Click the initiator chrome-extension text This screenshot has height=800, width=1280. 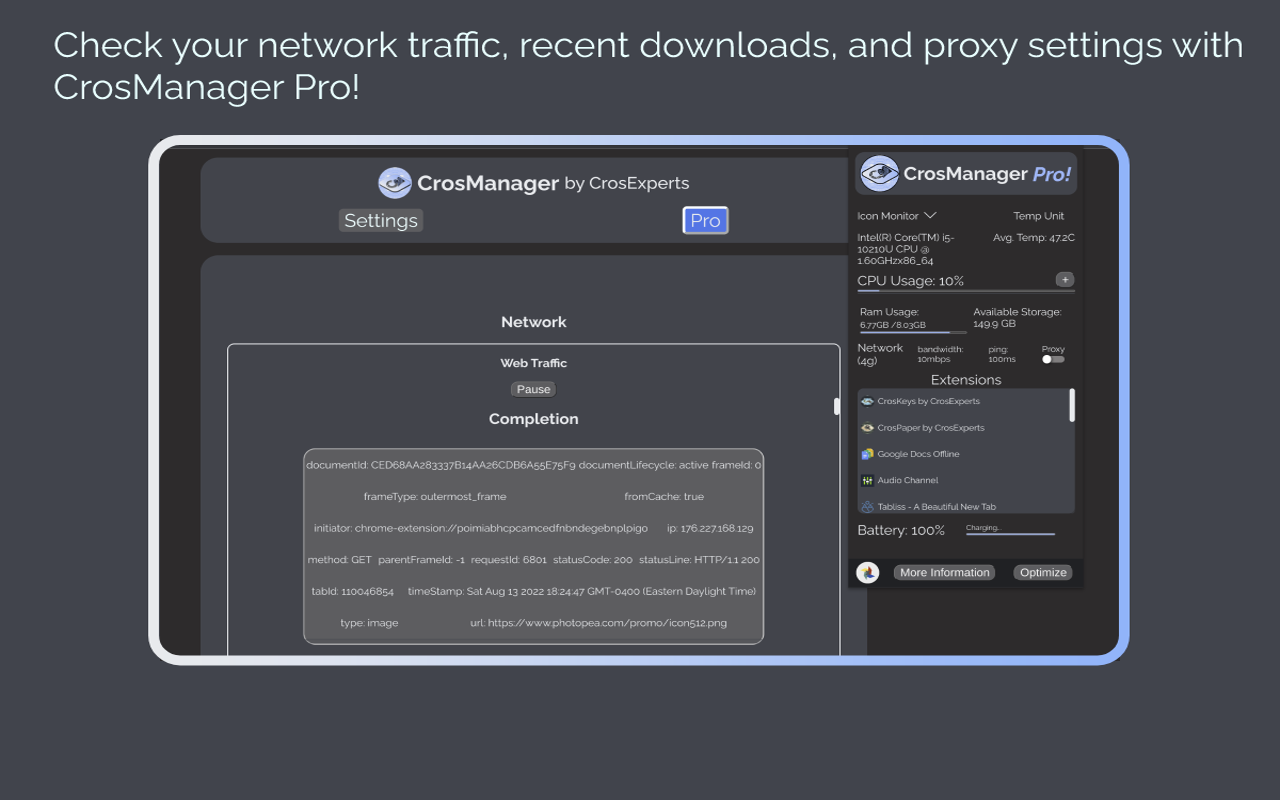pos(481,528)
